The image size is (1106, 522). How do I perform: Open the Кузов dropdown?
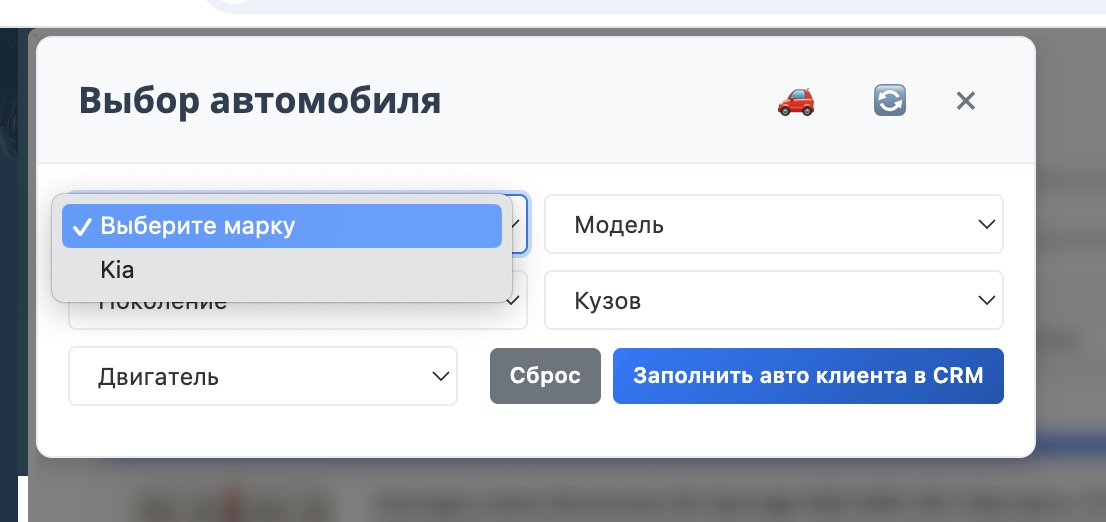point(773,300)
